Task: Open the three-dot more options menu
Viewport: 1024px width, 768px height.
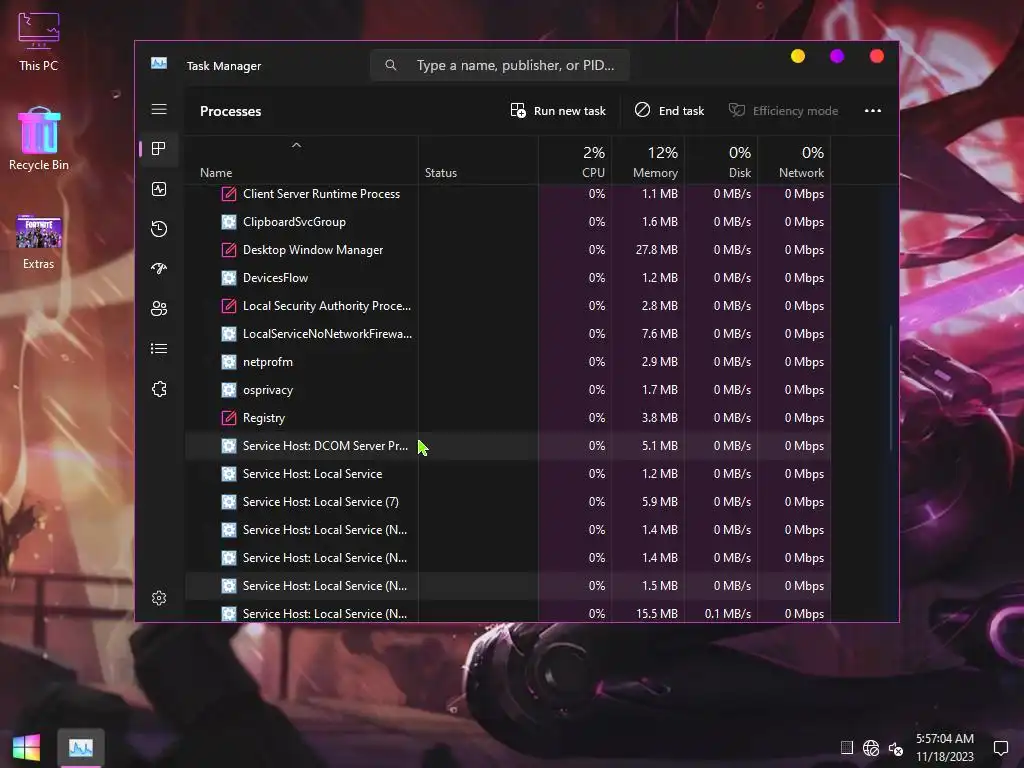Action: (x=872, y=110)
